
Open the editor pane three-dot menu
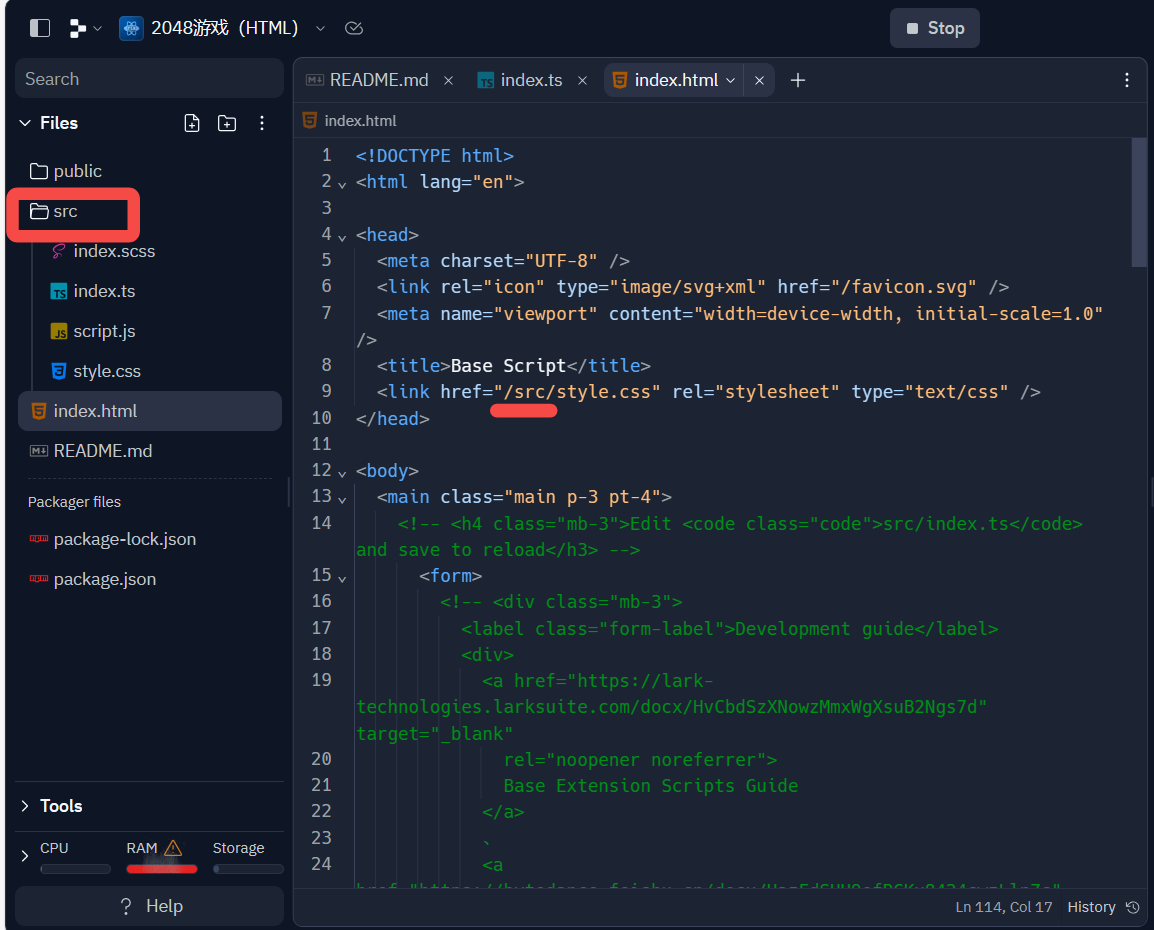pos(1127,80)
